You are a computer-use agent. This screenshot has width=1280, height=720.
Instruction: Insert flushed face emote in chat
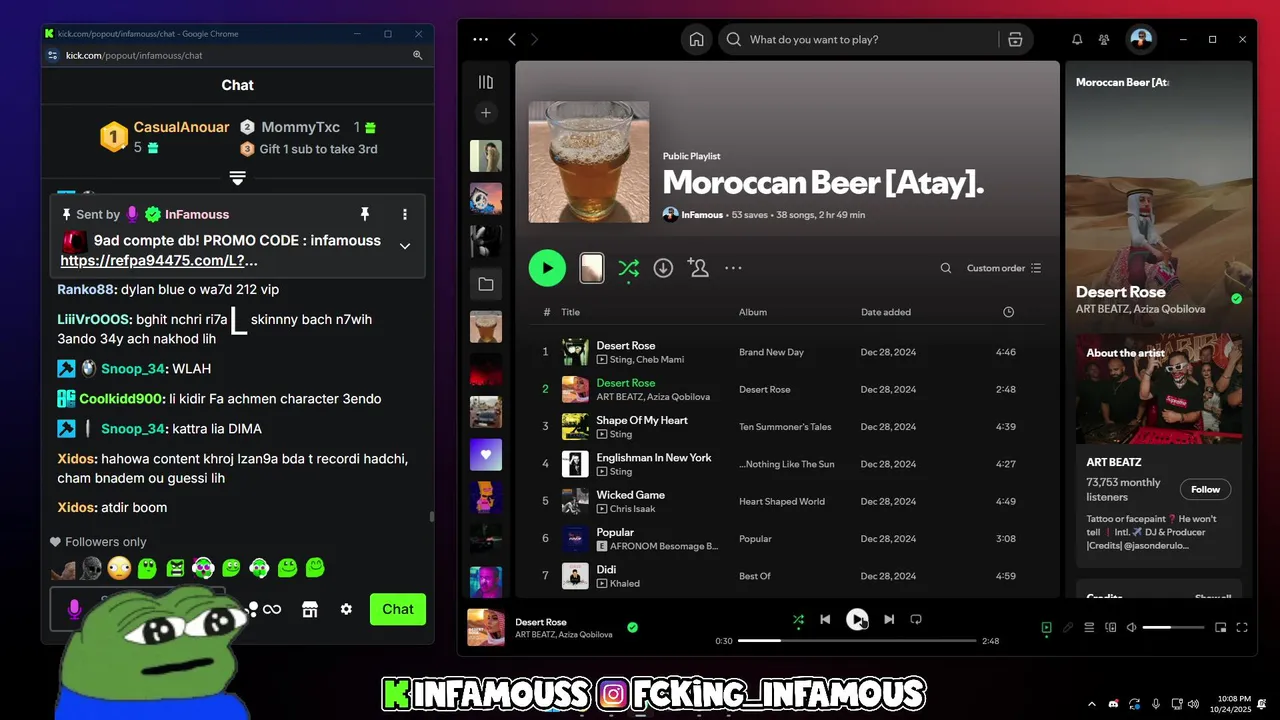tap(119, 568)
